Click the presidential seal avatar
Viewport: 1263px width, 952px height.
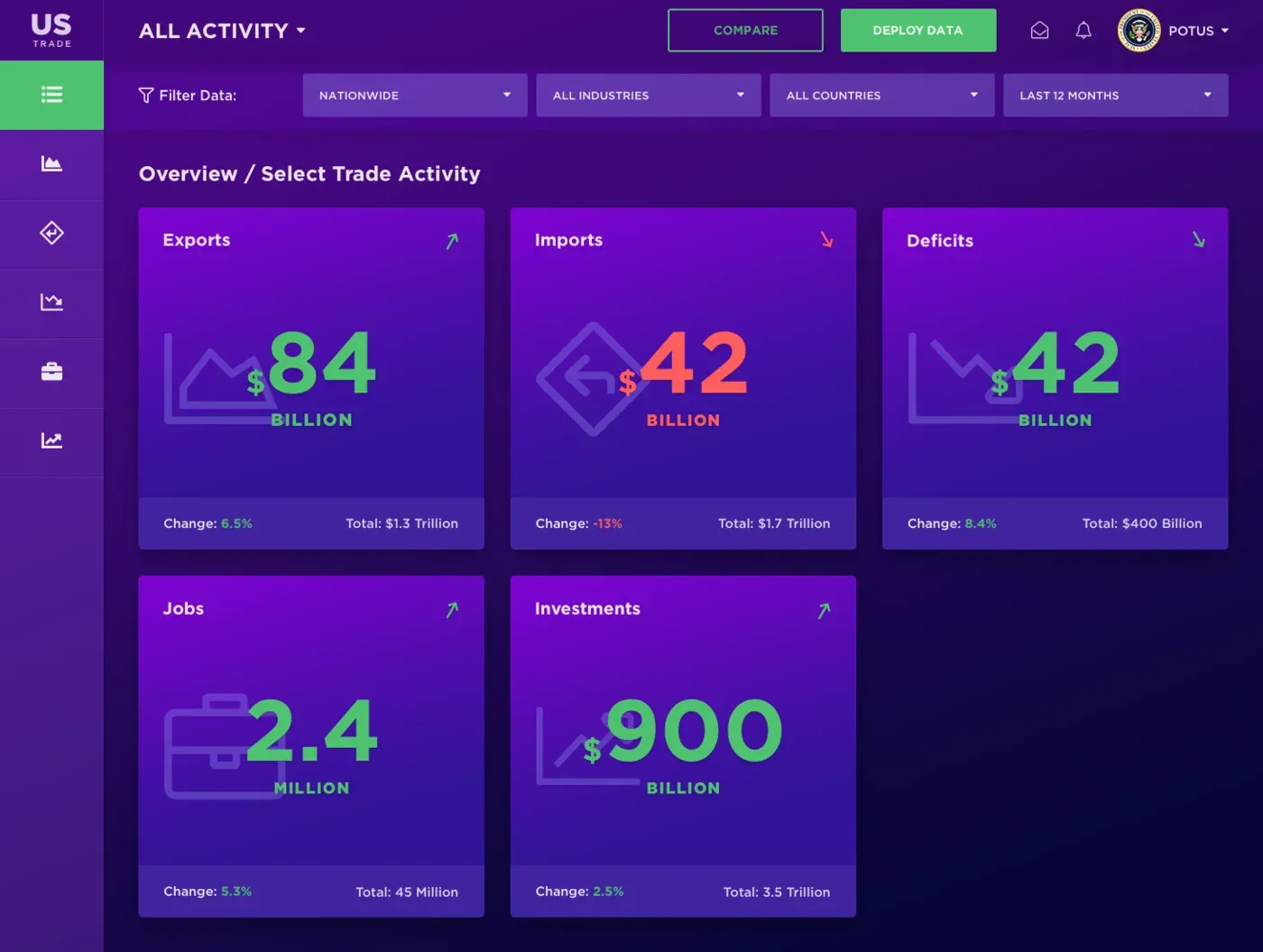(1139, 31)
